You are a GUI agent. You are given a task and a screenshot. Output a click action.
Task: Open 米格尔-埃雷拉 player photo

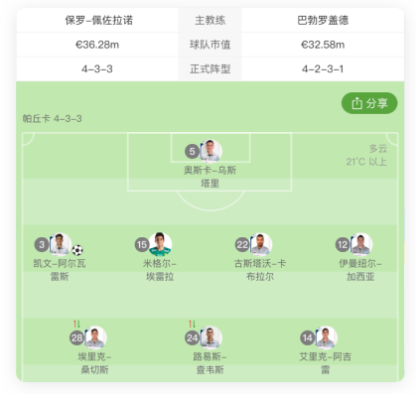[160, 244]
